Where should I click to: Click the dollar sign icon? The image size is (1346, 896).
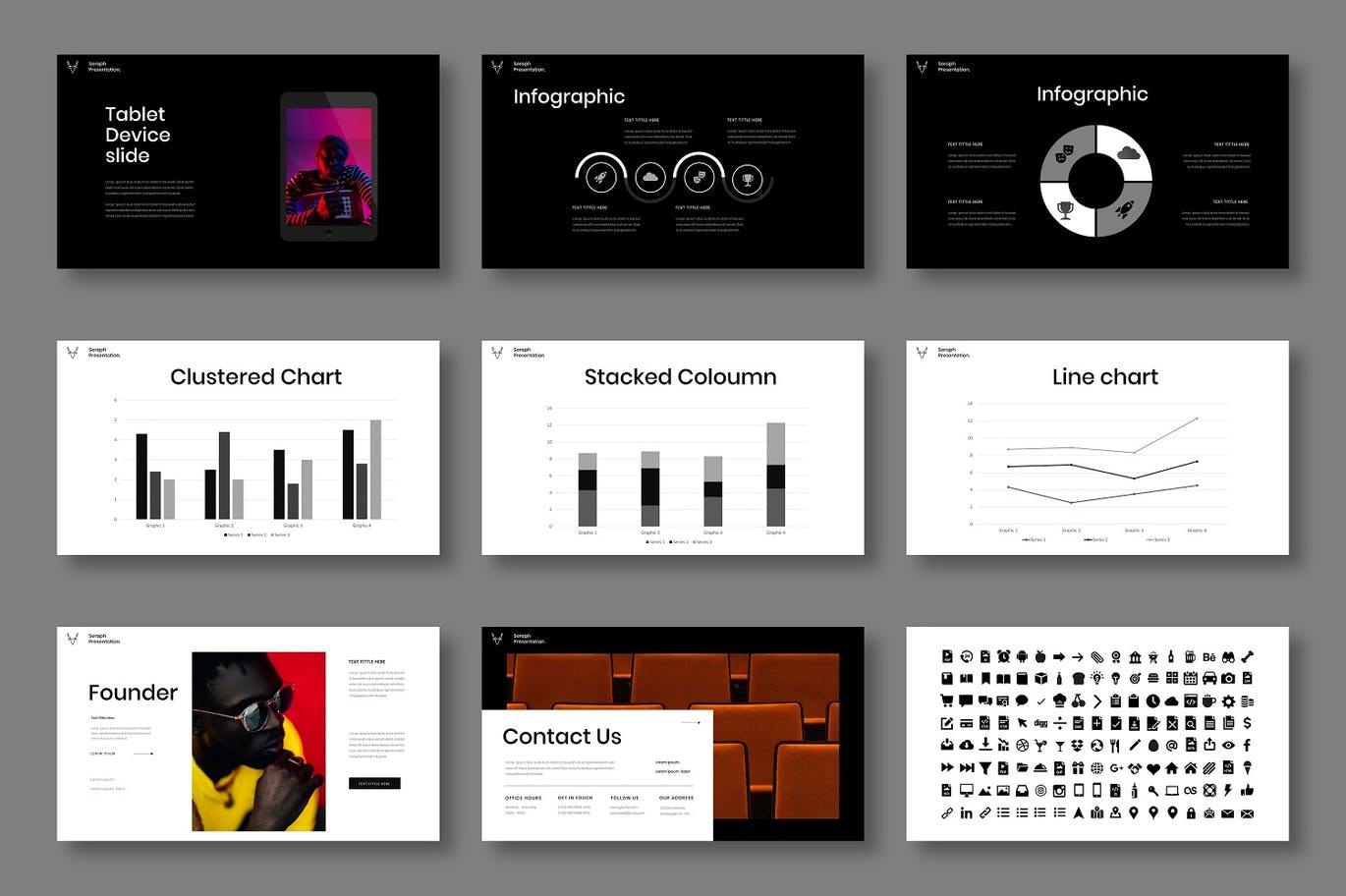point(1247,723)
